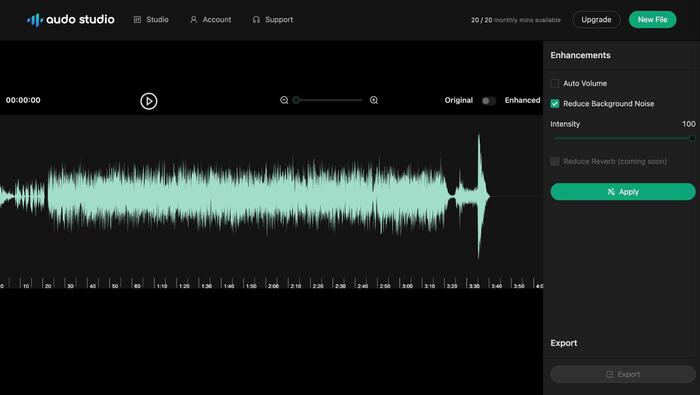
Task: Click the greyed-out Export button
Action: pos(623,374)
